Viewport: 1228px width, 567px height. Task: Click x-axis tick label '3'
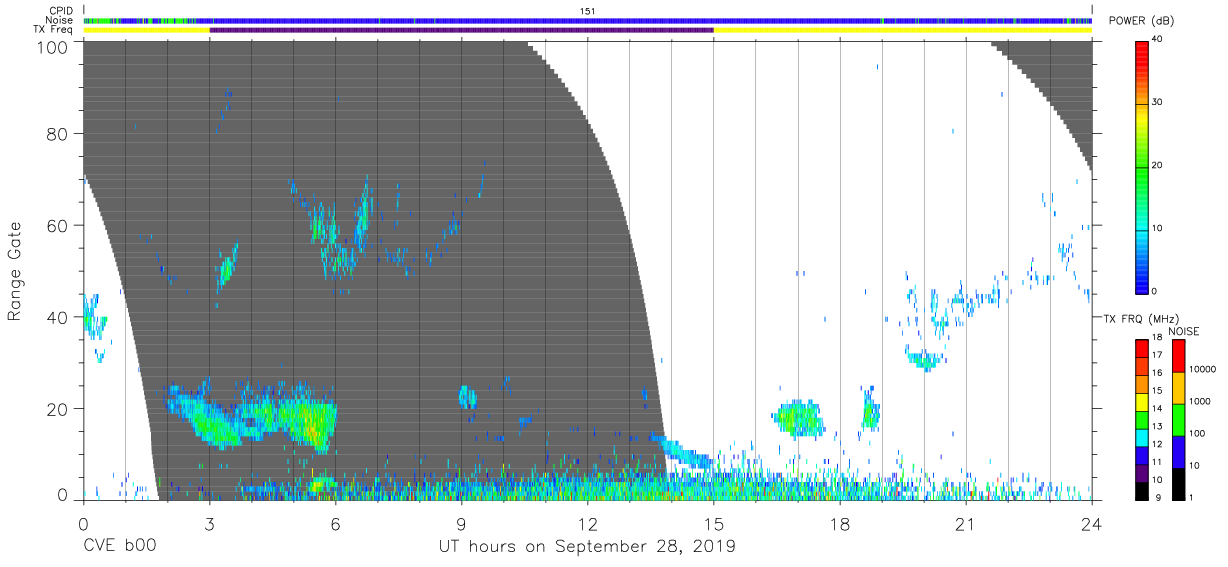(x=209, y=523)
